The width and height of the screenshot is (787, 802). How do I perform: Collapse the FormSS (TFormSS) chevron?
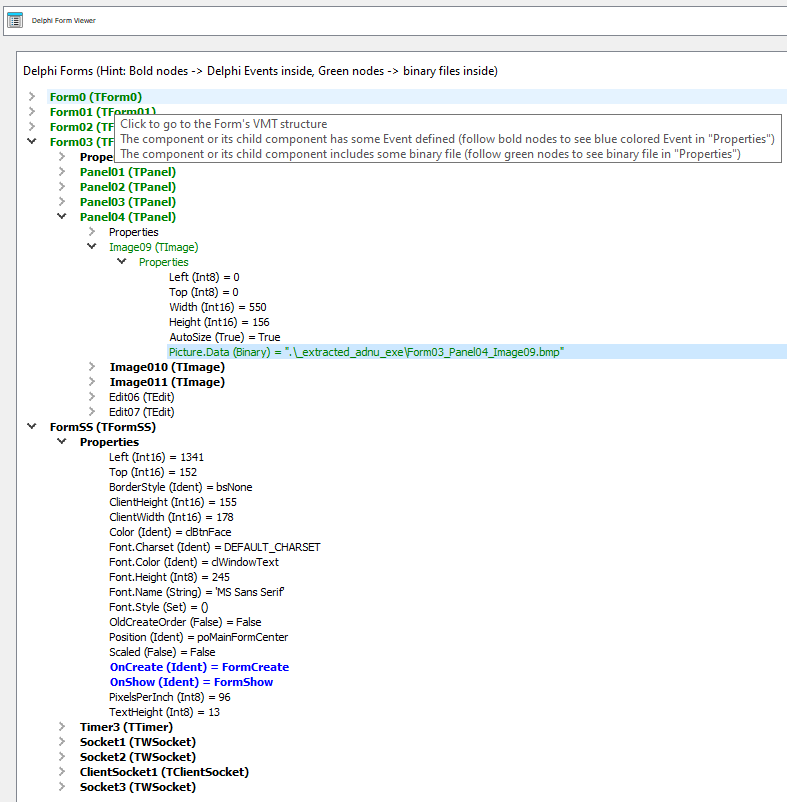pyautogui.click(x=32, y=427)
